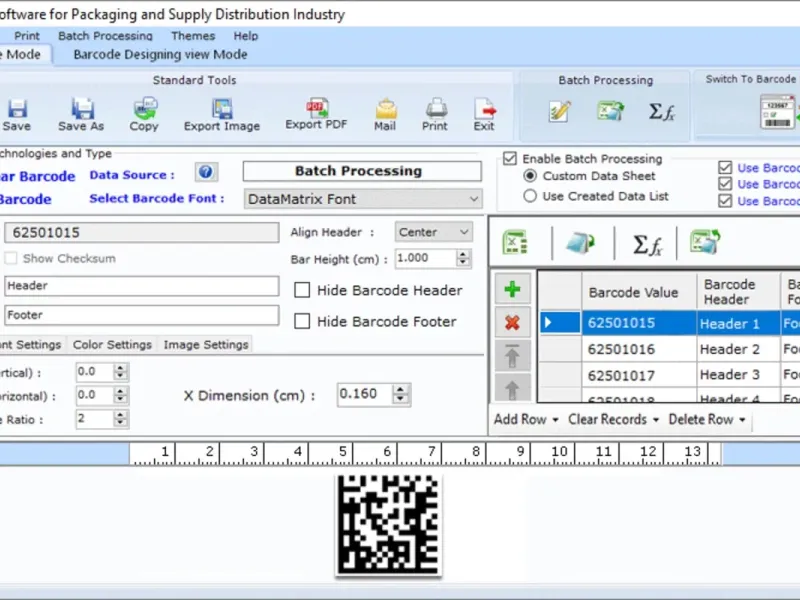800x600 pixels.
Task: Click the red X delete row icon
Action: click(512, 322)
